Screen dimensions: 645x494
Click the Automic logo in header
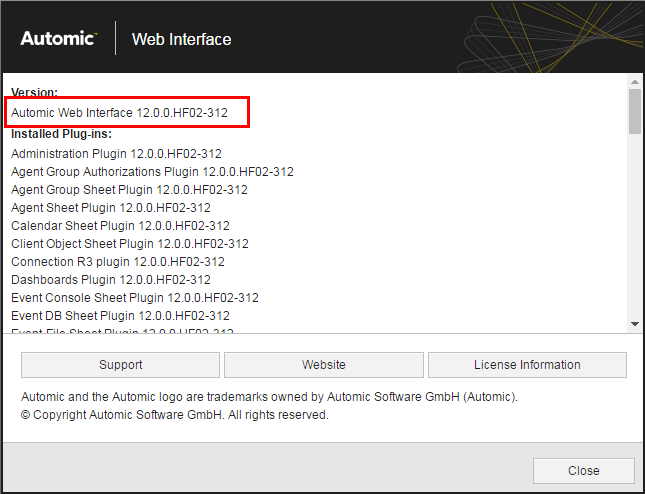pyautogui.click(x=58, y=38)
